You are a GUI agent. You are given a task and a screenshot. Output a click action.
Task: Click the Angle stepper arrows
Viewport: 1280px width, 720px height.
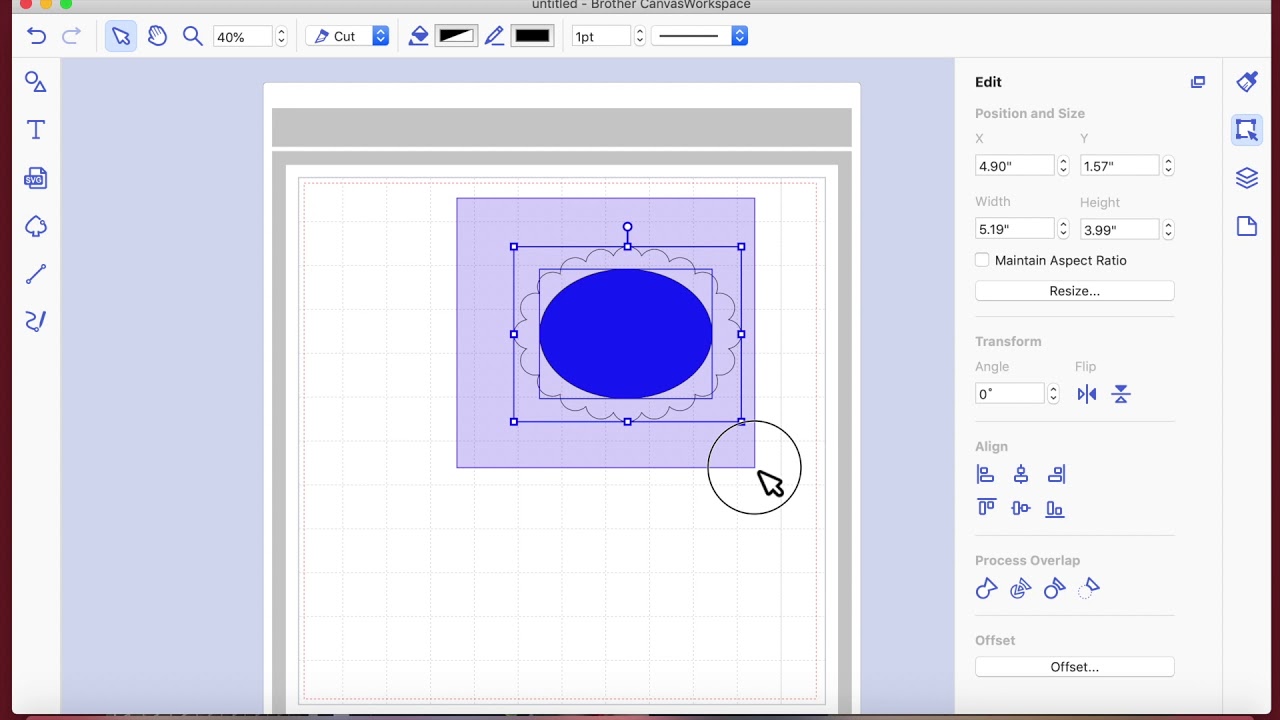point(1053,394)
